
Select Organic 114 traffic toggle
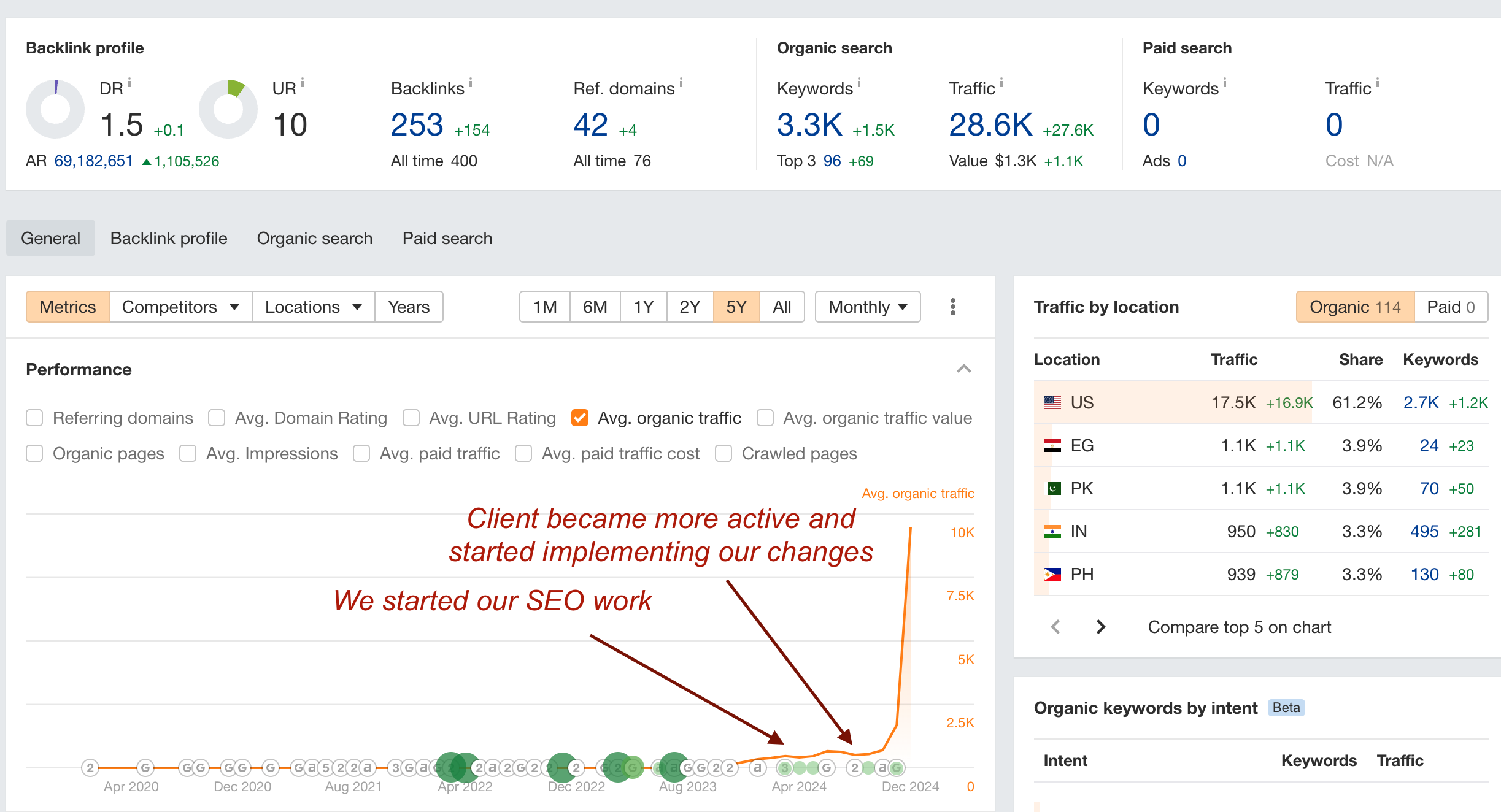[1356, 307]
